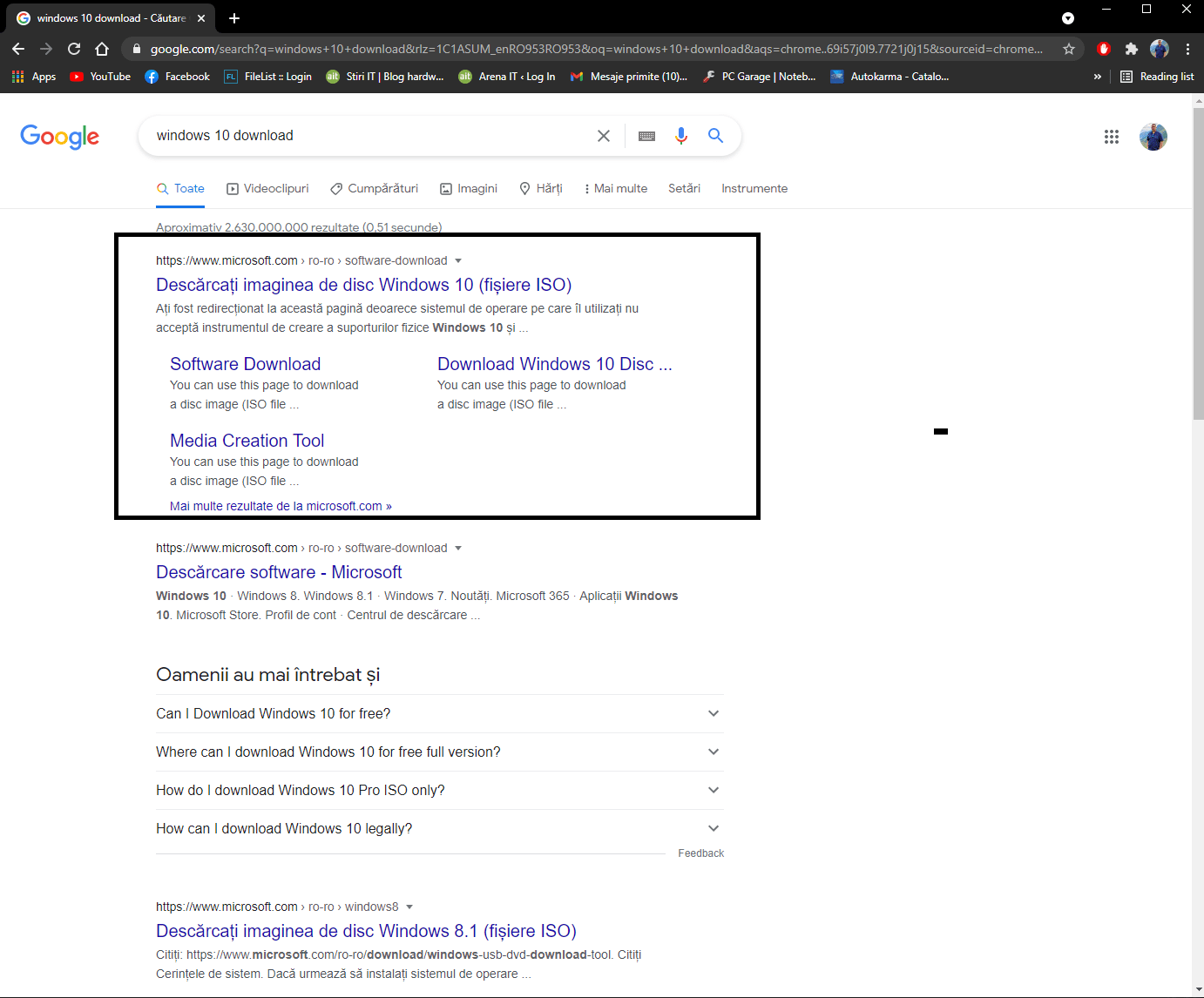Go back with the browser back arrow
This screenshot has height=998, width=1204.
click(x=18, y=49)
